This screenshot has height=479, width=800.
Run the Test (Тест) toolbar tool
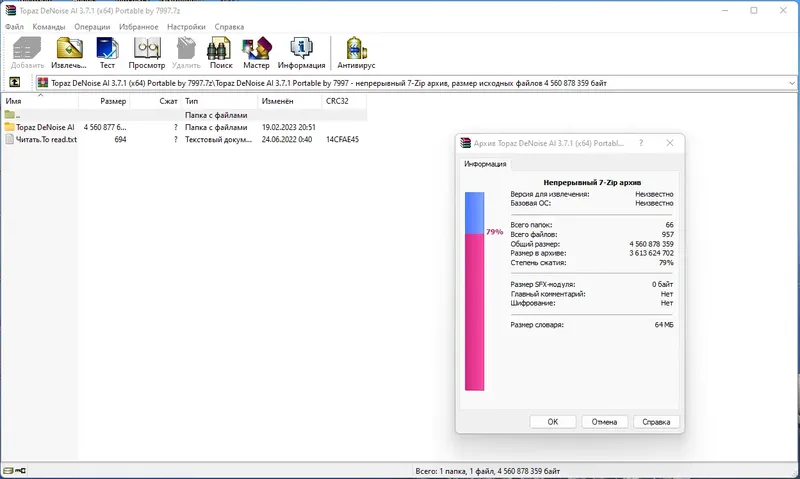107,53
